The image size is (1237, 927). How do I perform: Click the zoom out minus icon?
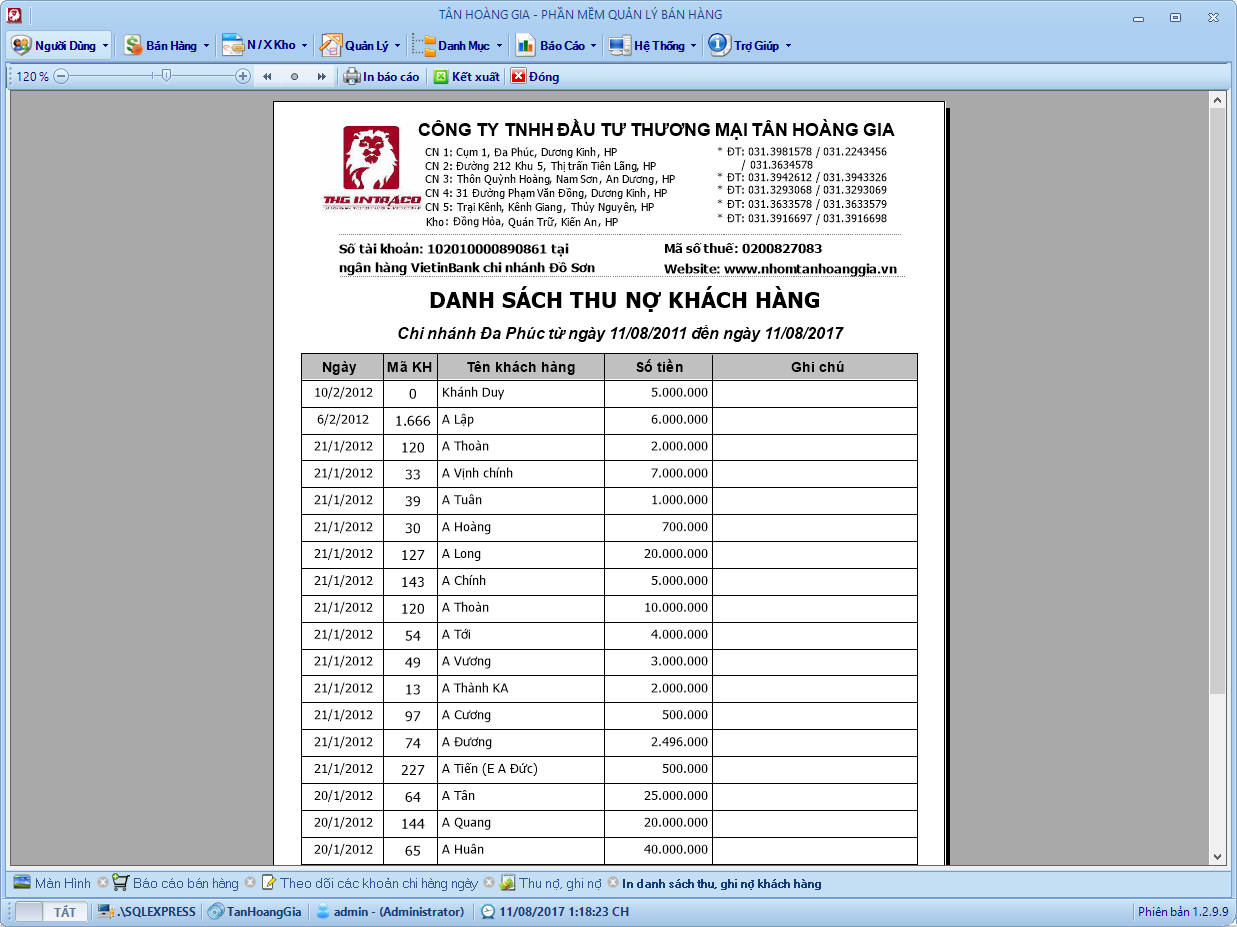pyautogui.click(x=61, y=76)
